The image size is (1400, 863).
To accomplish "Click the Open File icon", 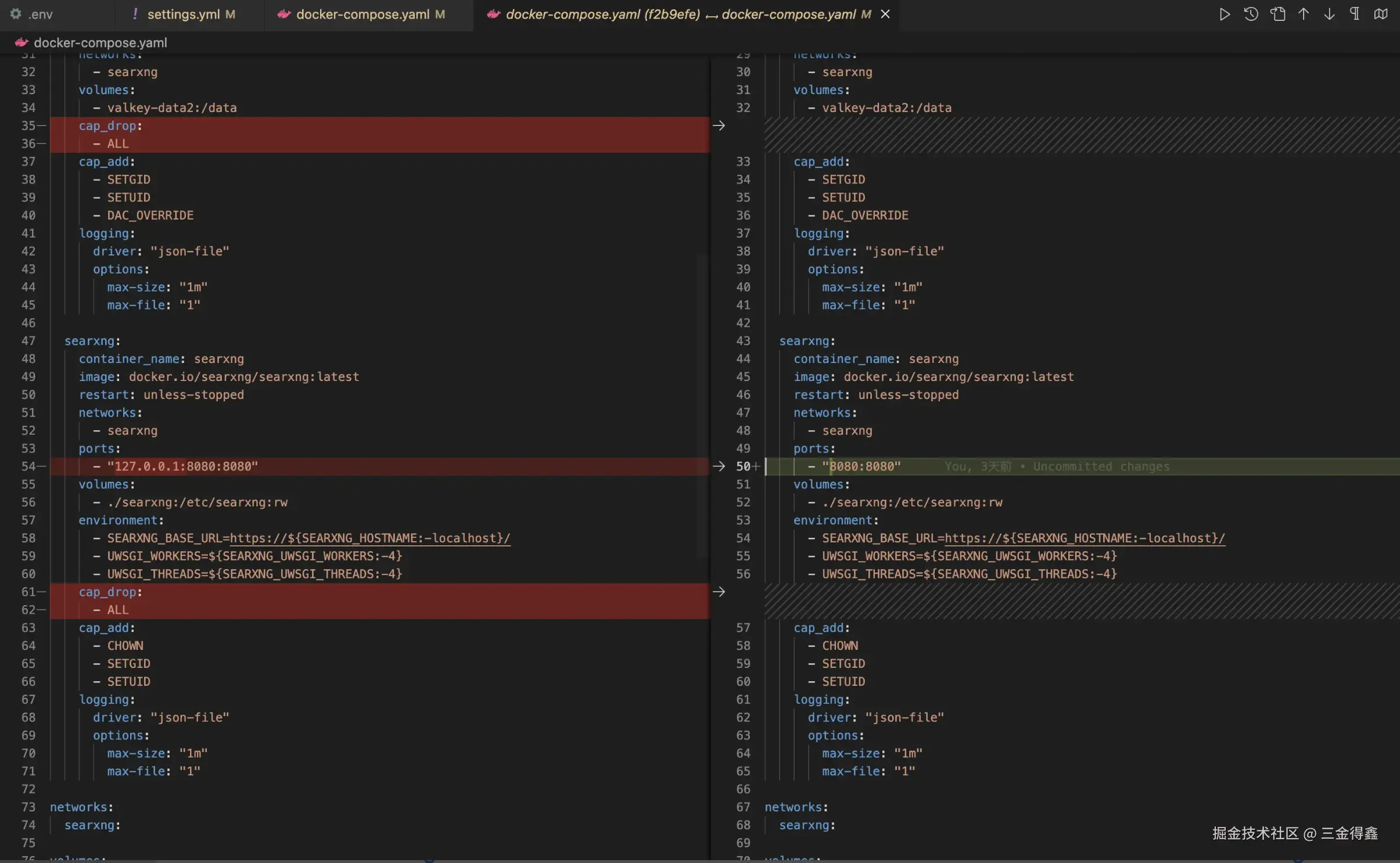I will coord(1277,15).
